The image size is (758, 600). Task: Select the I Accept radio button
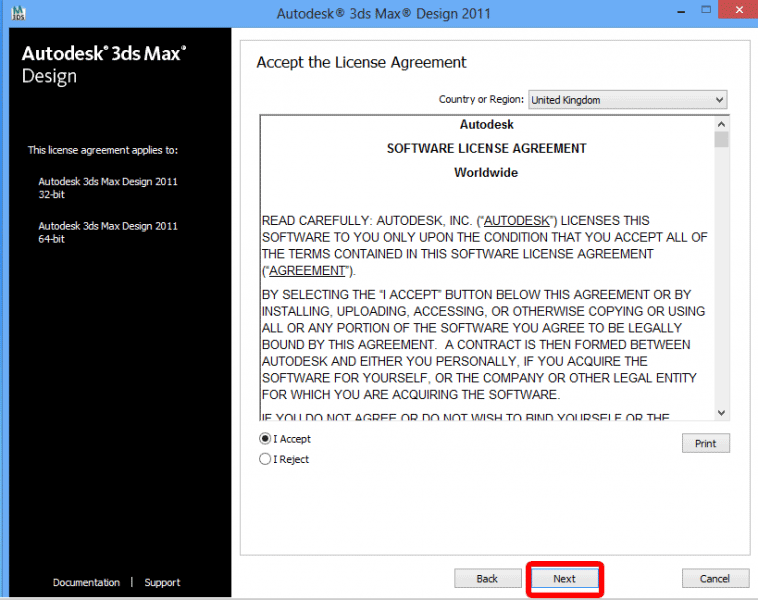(x=265, y=439)
